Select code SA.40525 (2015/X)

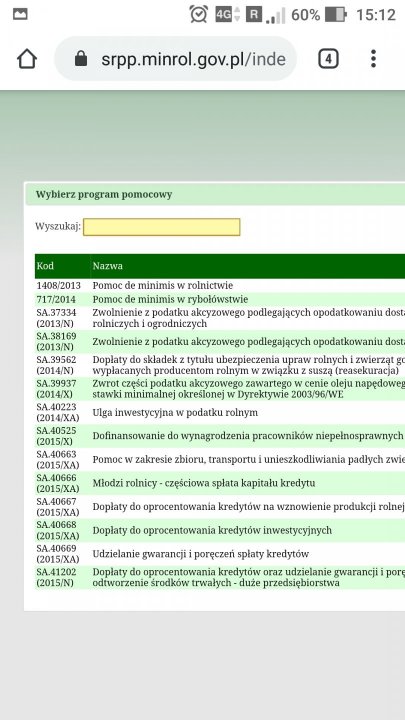(x=56, y=436)
